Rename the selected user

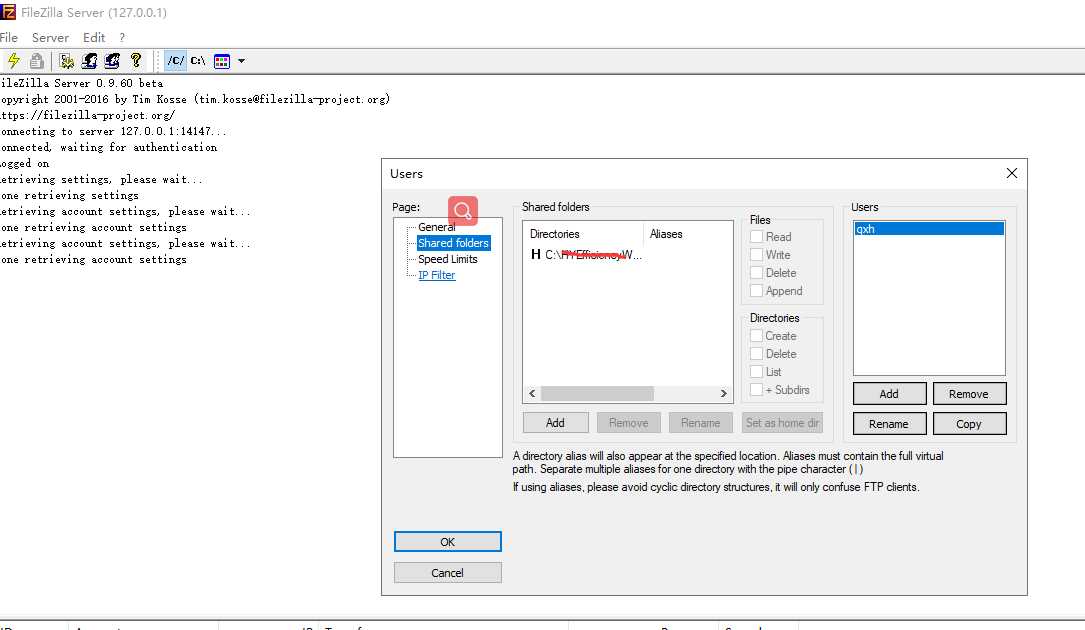click(889, 424)
